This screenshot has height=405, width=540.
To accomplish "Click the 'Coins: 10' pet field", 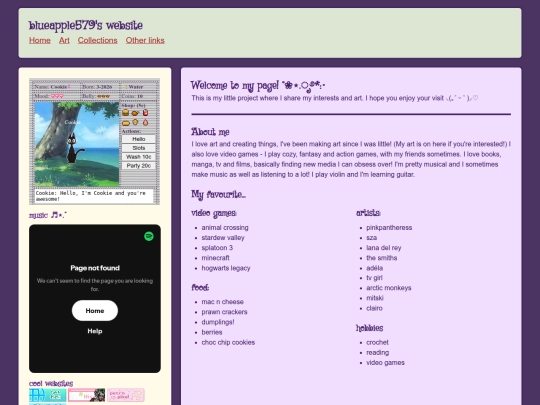I will pyautogui.click(x=132, y=96).
